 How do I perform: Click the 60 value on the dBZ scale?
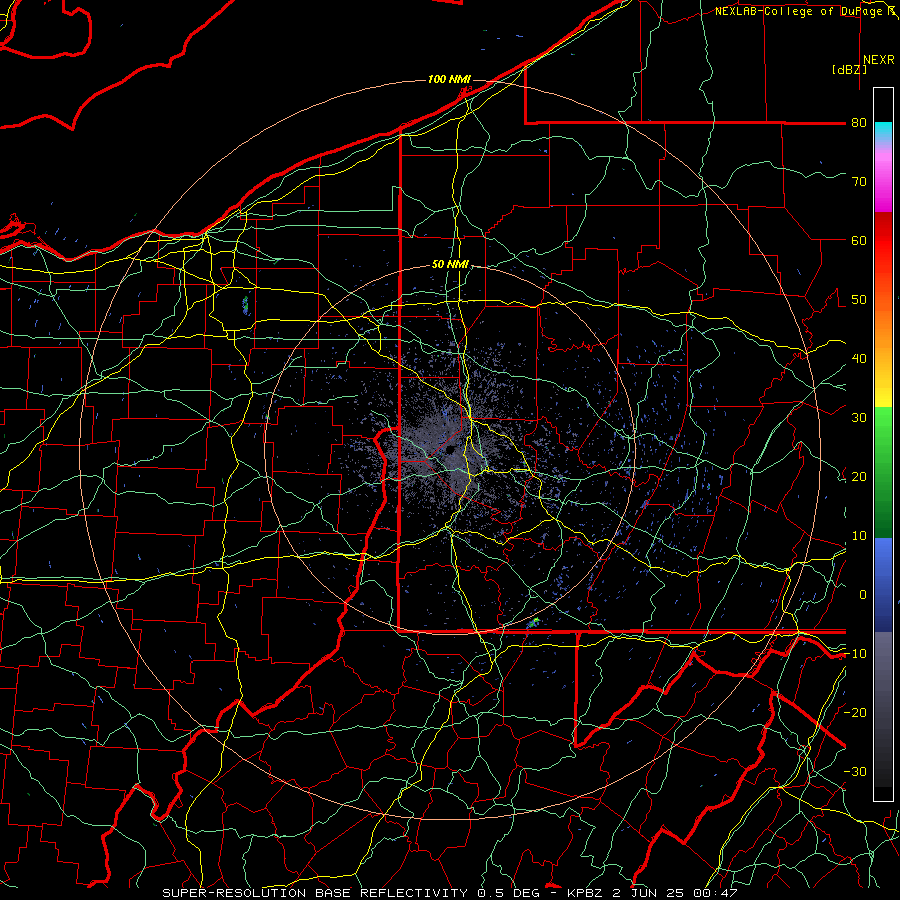click(x=859, y=240)
